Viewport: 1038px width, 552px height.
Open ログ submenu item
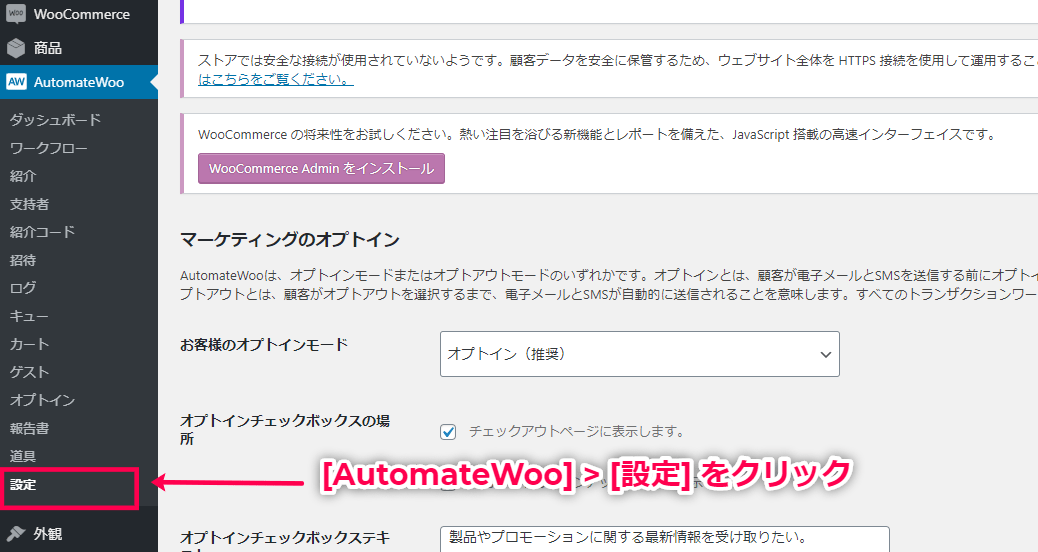[23, 288]
